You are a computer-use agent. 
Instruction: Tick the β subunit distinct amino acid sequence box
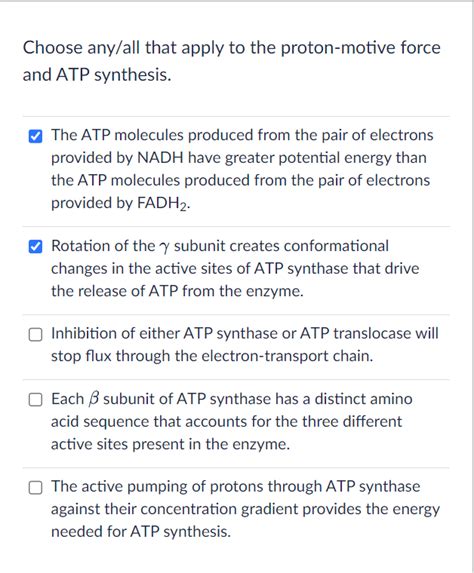[x=35, y=400]
